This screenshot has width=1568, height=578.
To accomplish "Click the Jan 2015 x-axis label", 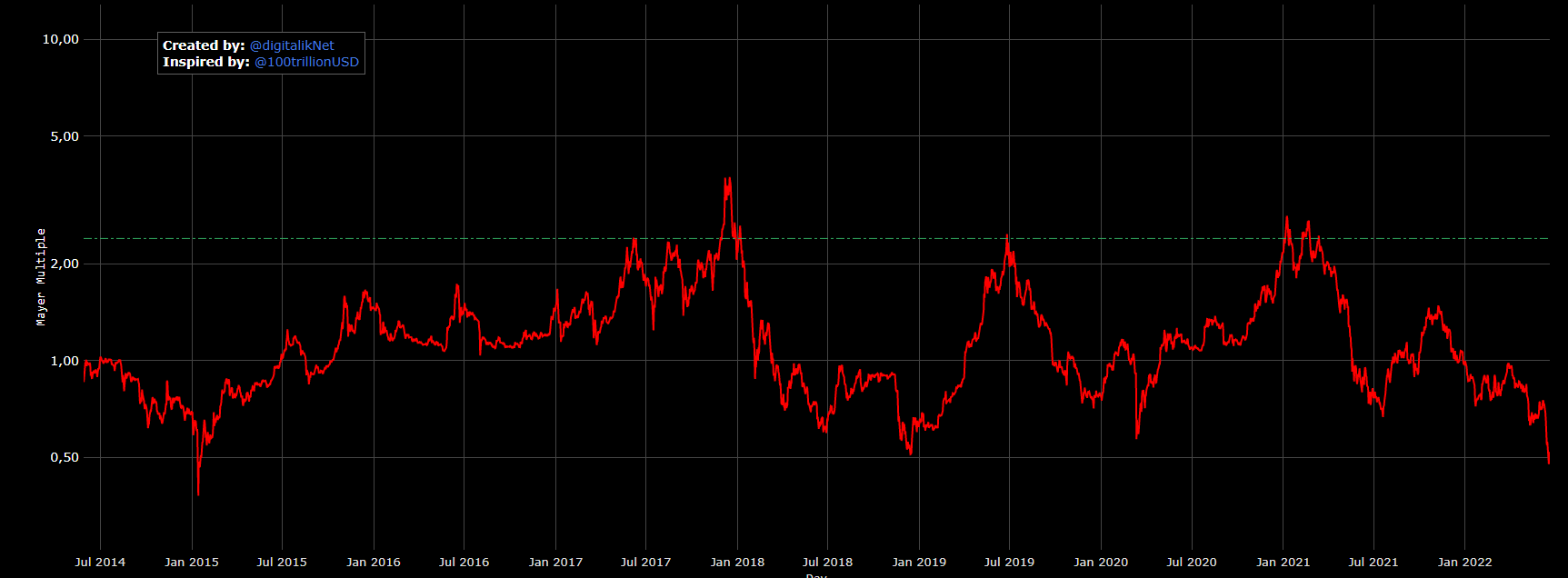I will 192,562.
